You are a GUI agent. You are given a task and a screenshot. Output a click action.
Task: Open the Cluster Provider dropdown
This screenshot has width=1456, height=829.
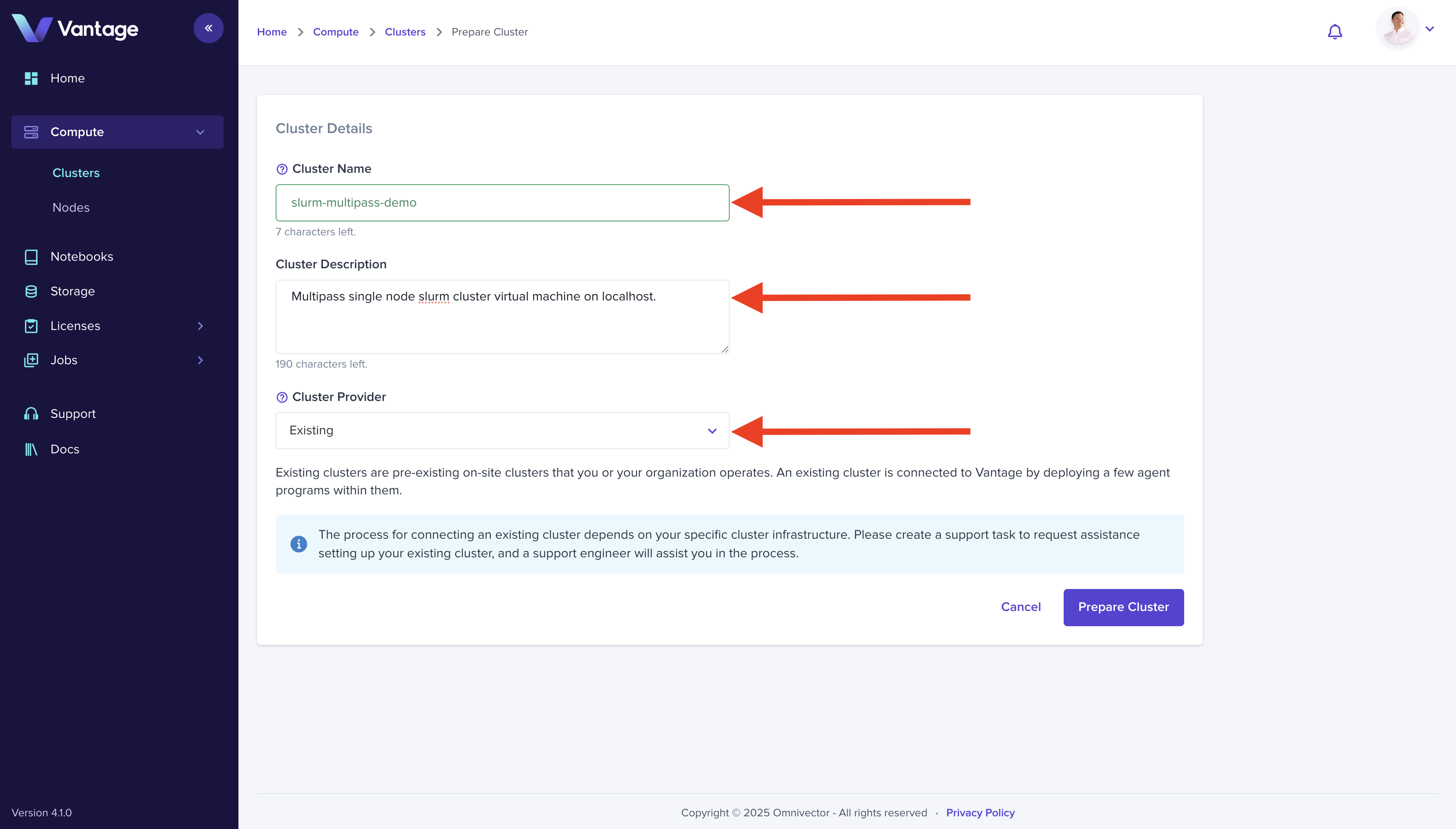[502, 431]
